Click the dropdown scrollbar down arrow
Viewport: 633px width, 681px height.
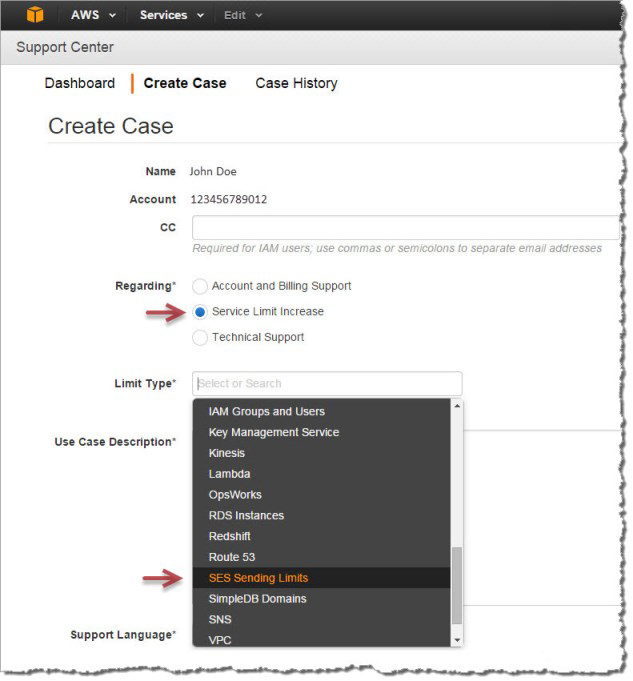pyautogui.click(x=457, y=640)
